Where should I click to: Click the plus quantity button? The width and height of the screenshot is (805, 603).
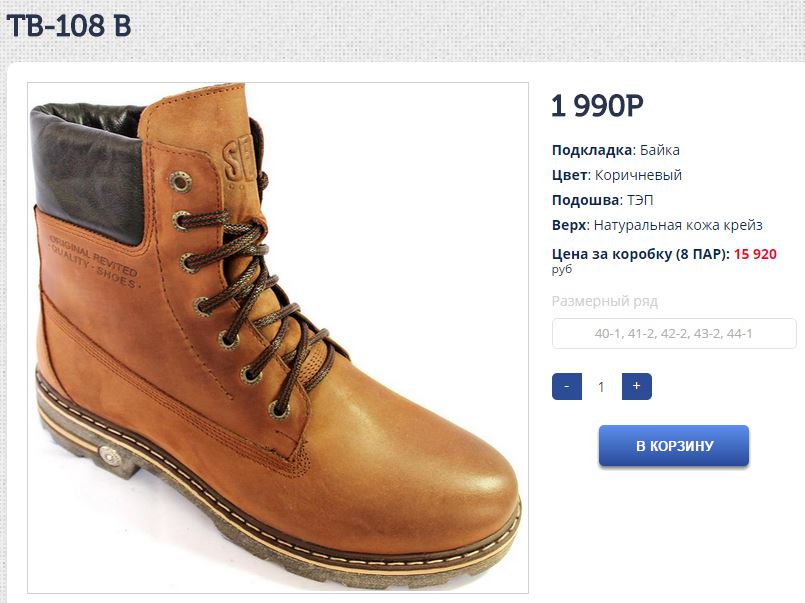[x=637, y=386]
